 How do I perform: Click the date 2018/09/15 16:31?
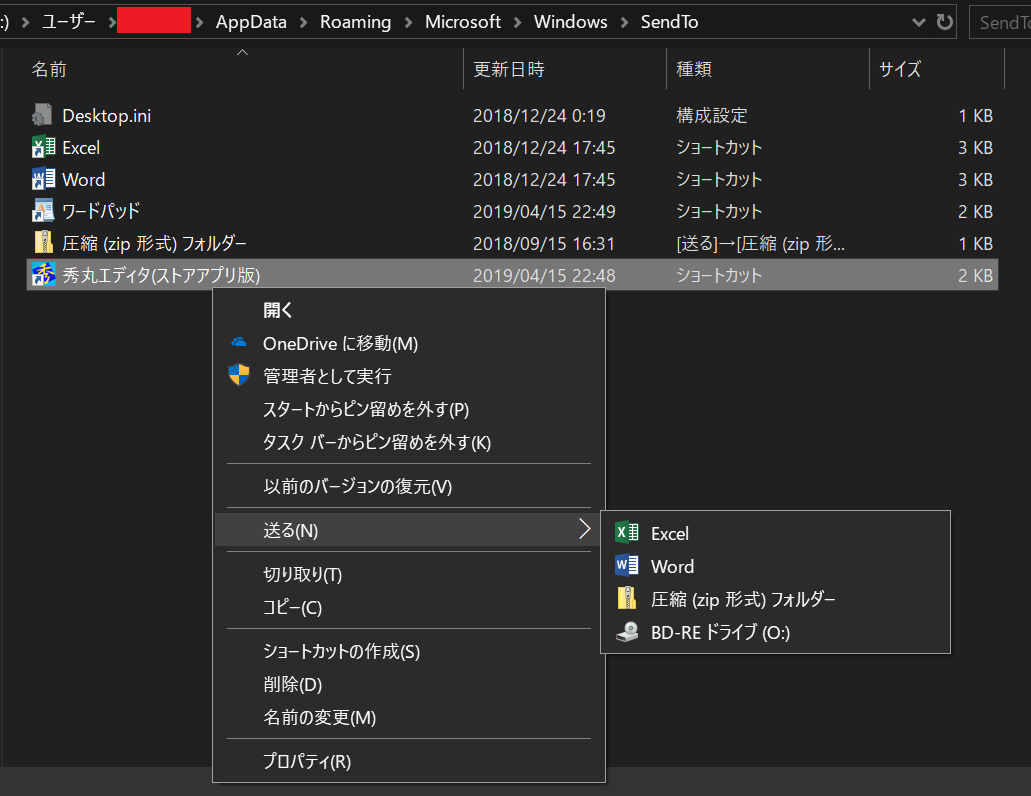pos(544,243)
